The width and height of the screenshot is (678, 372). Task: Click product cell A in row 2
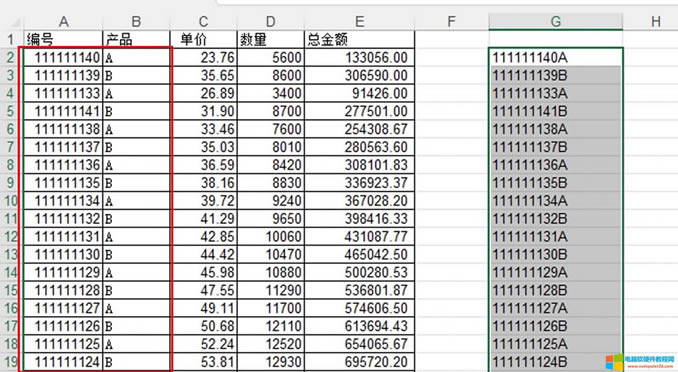[136, 58]
